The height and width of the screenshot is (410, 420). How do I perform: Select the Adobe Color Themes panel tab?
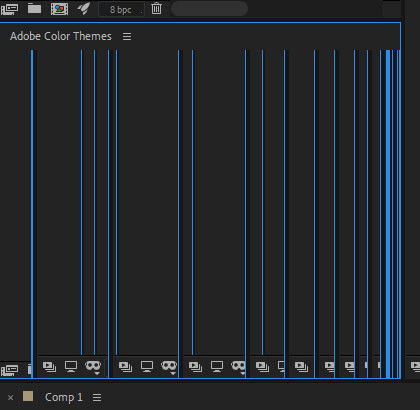[61, 36]
